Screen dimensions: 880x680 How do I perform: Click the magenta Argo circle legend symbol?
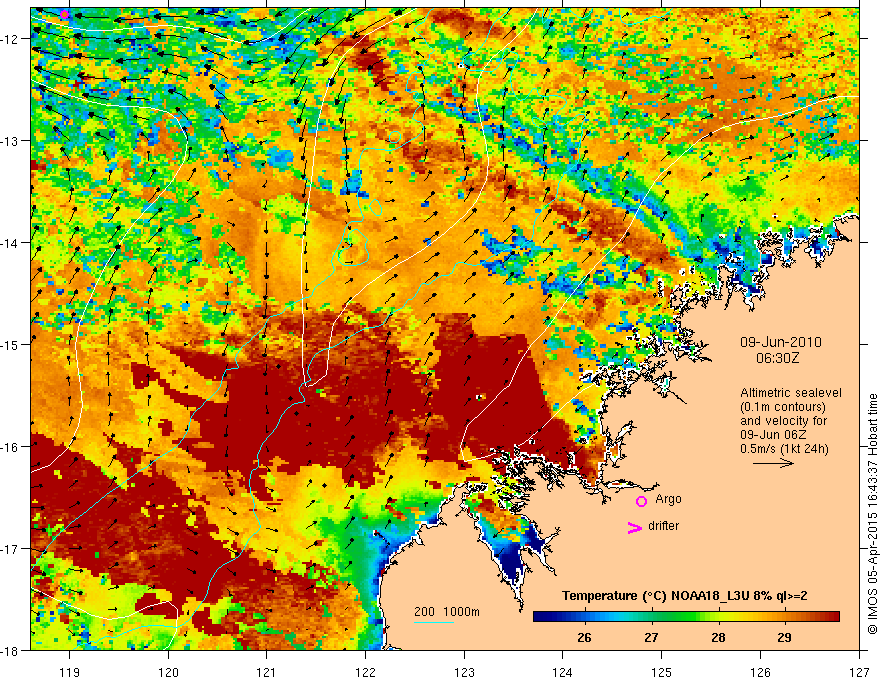pyautogui.click(x=641, y=501)
